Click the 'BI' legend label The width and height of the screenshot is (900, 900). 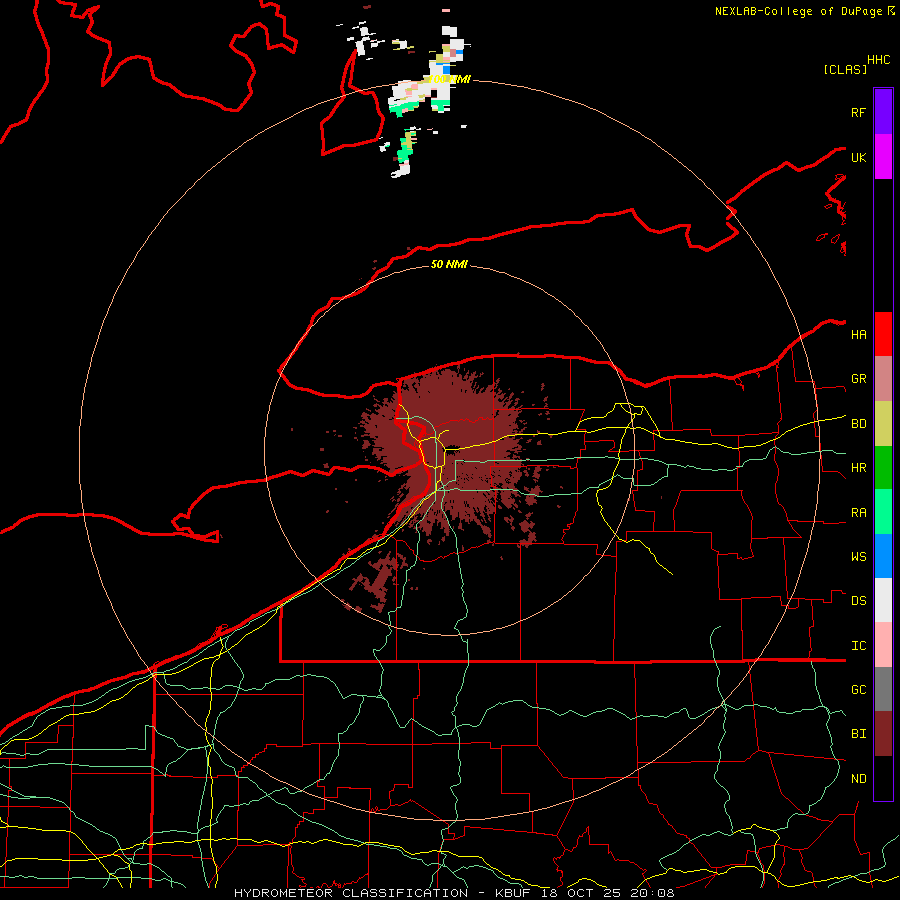coord(858,734)
